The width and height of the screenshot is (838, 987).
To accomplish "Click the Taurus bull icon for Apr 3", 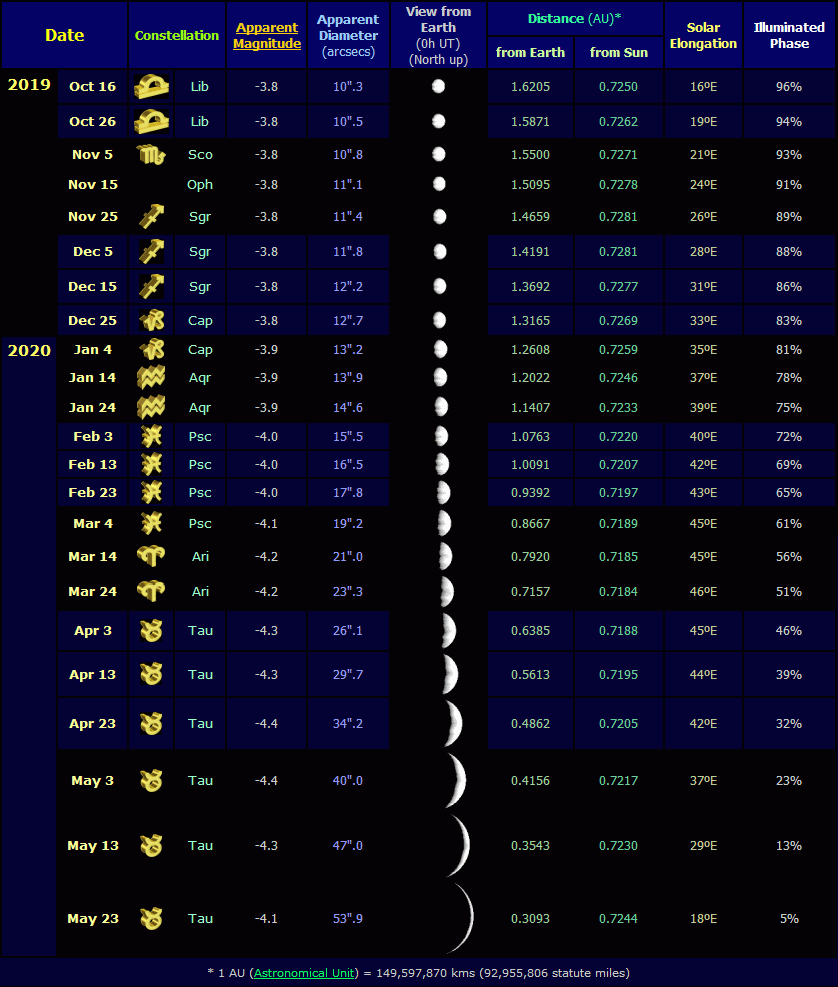I will (x=151, y=631).
